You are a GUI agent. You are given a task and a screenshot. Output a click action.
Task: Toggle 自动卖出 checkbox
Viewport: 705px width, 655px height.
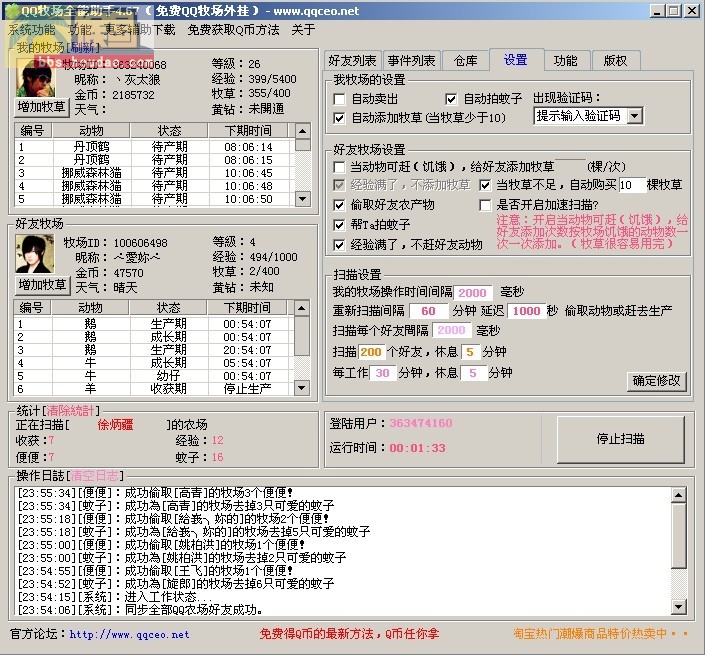tap(340, 99)
